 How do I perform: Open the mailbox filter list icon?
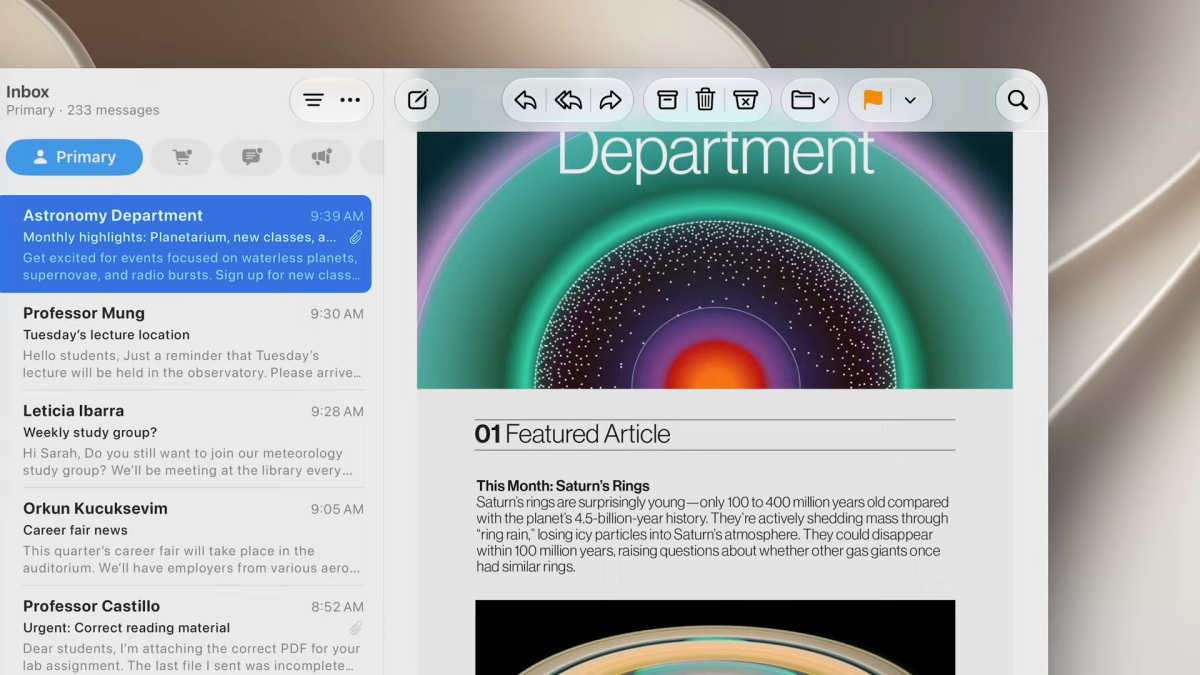314,100
